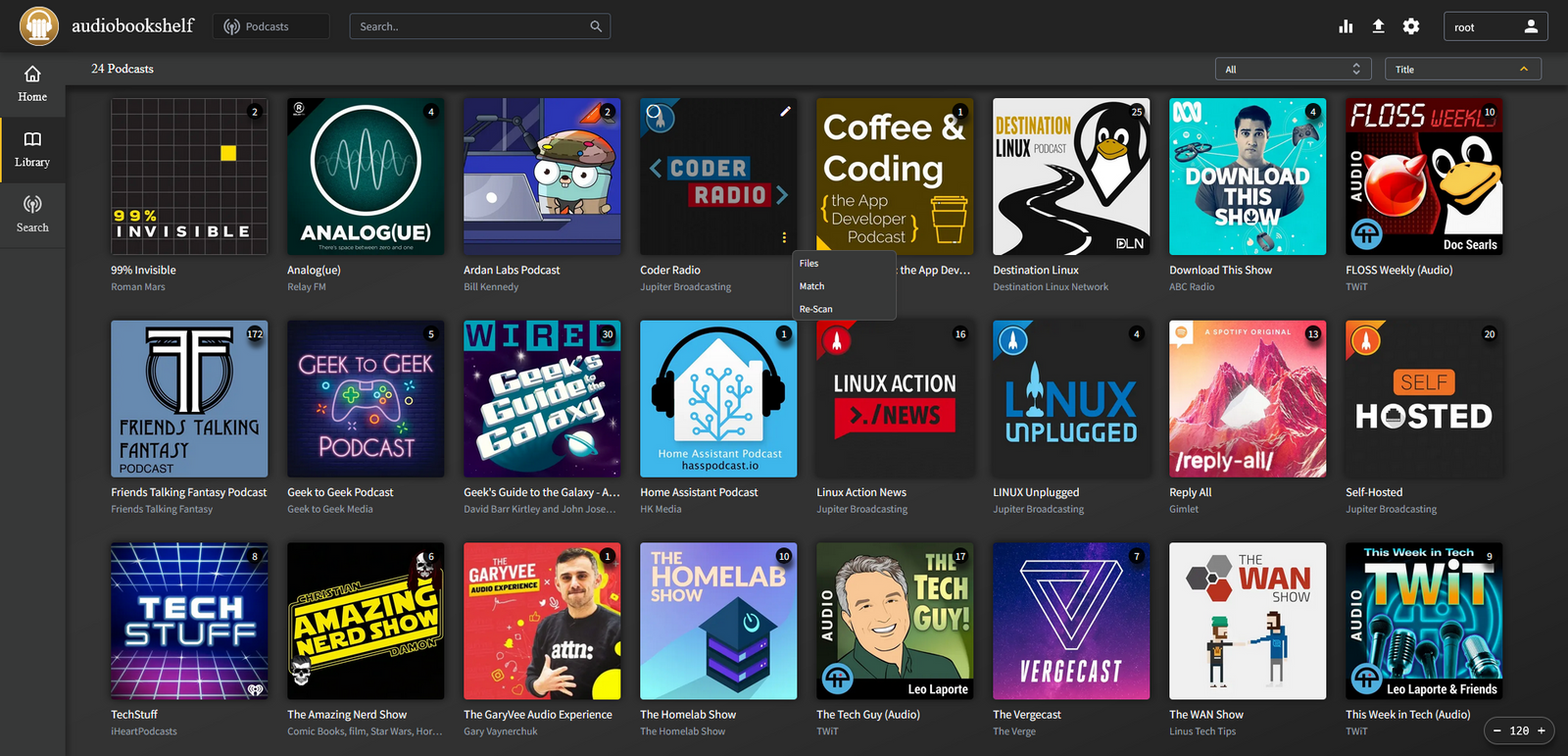Image resolution: width=1568 pixels, height=756 pixels.
Task: Select Files from the context menu
Action: coord(809,264)
